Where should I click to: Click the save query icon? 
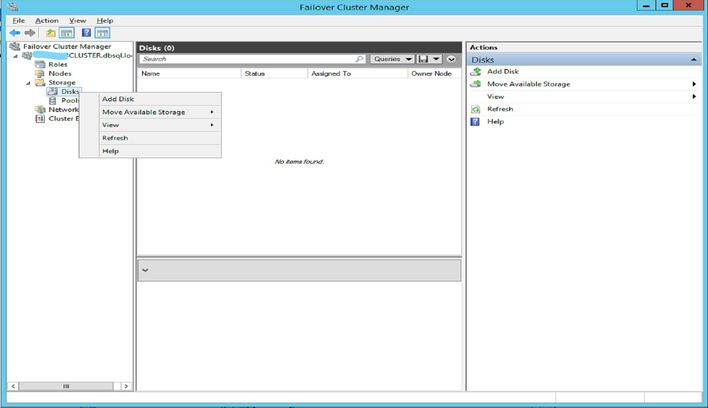point(423,59)
